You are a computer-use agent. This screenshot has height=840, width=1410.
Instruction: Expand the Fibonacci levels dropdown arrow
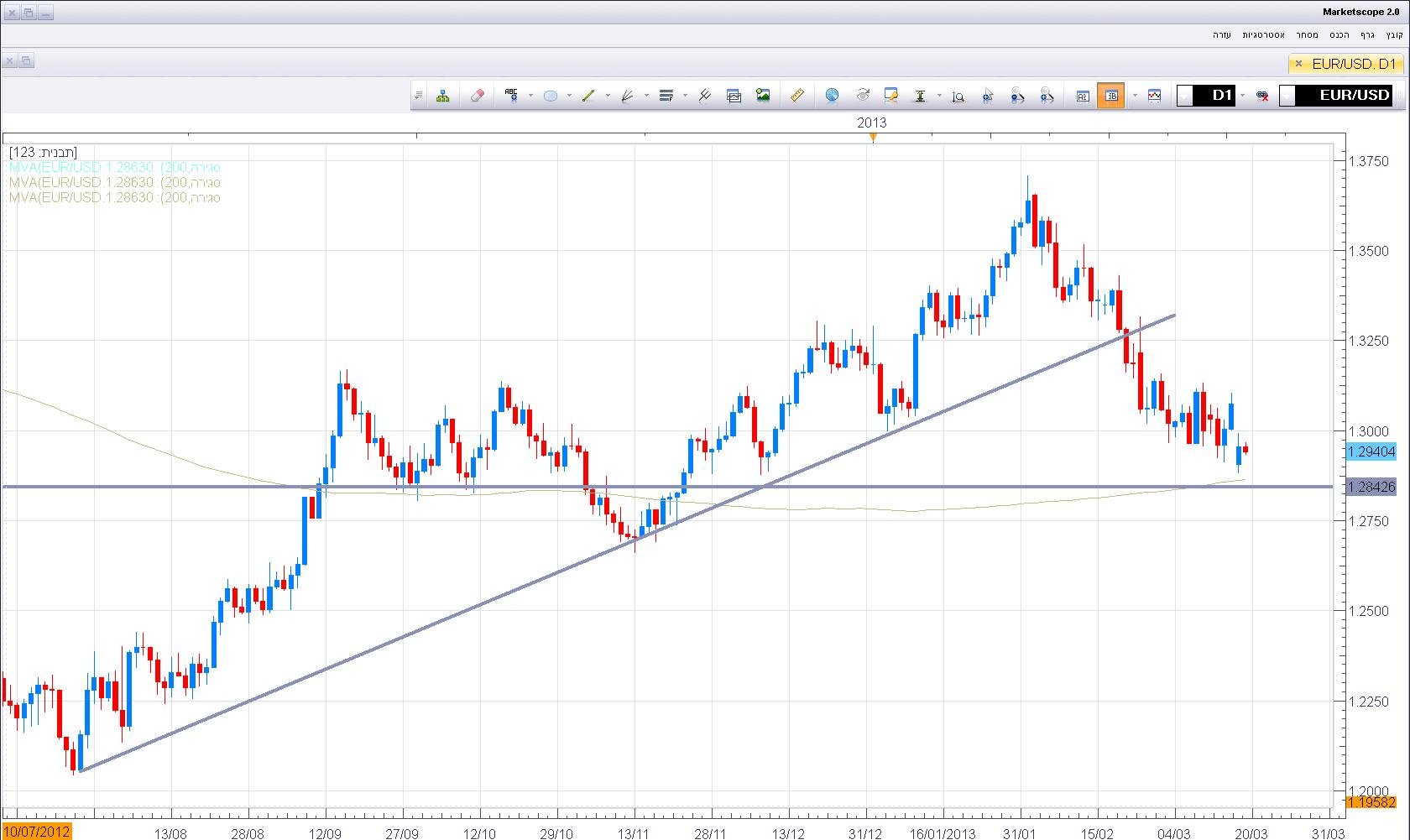point(685,96)
